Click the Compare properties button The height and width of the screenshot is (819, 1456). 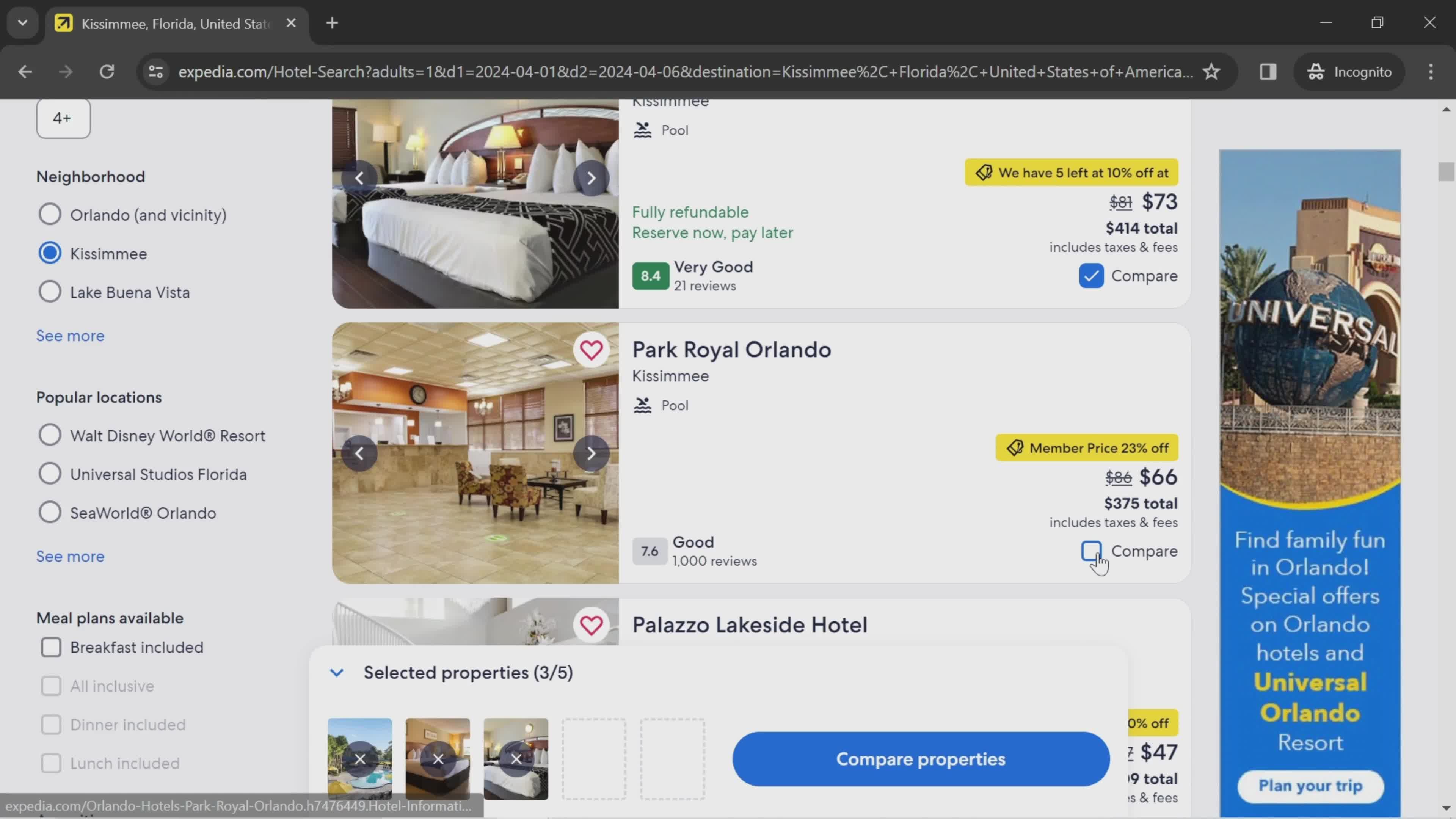point(920,759)
